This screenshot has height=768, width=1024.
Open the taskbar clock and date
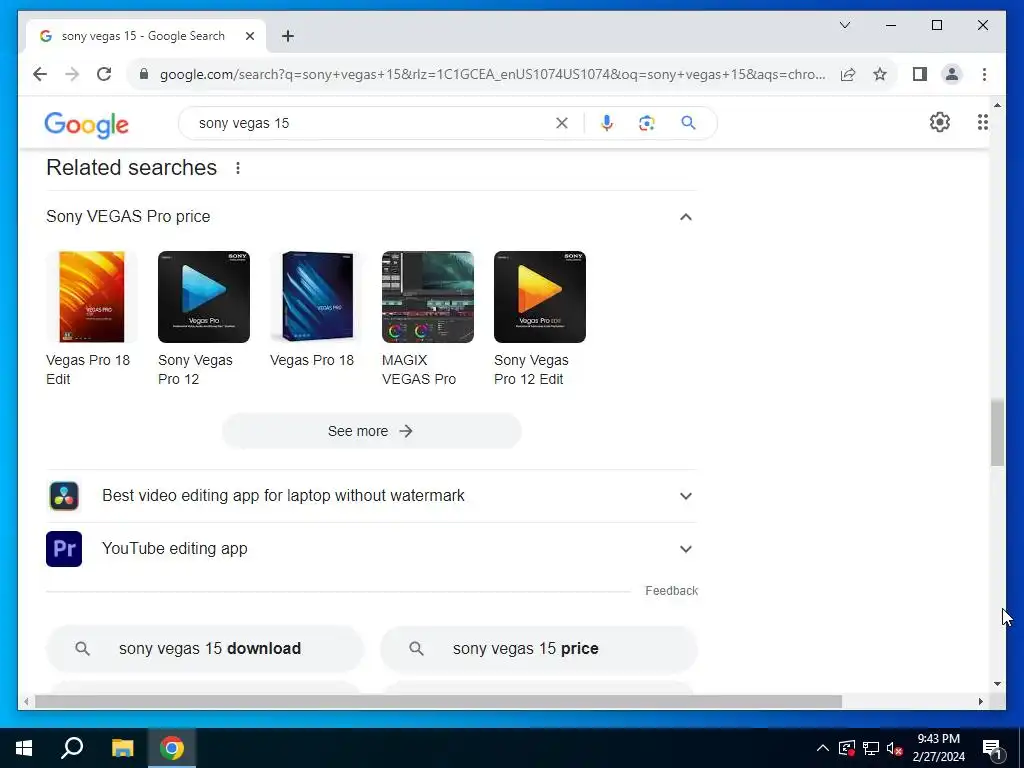pyautogui.click(x=938, y=748)
